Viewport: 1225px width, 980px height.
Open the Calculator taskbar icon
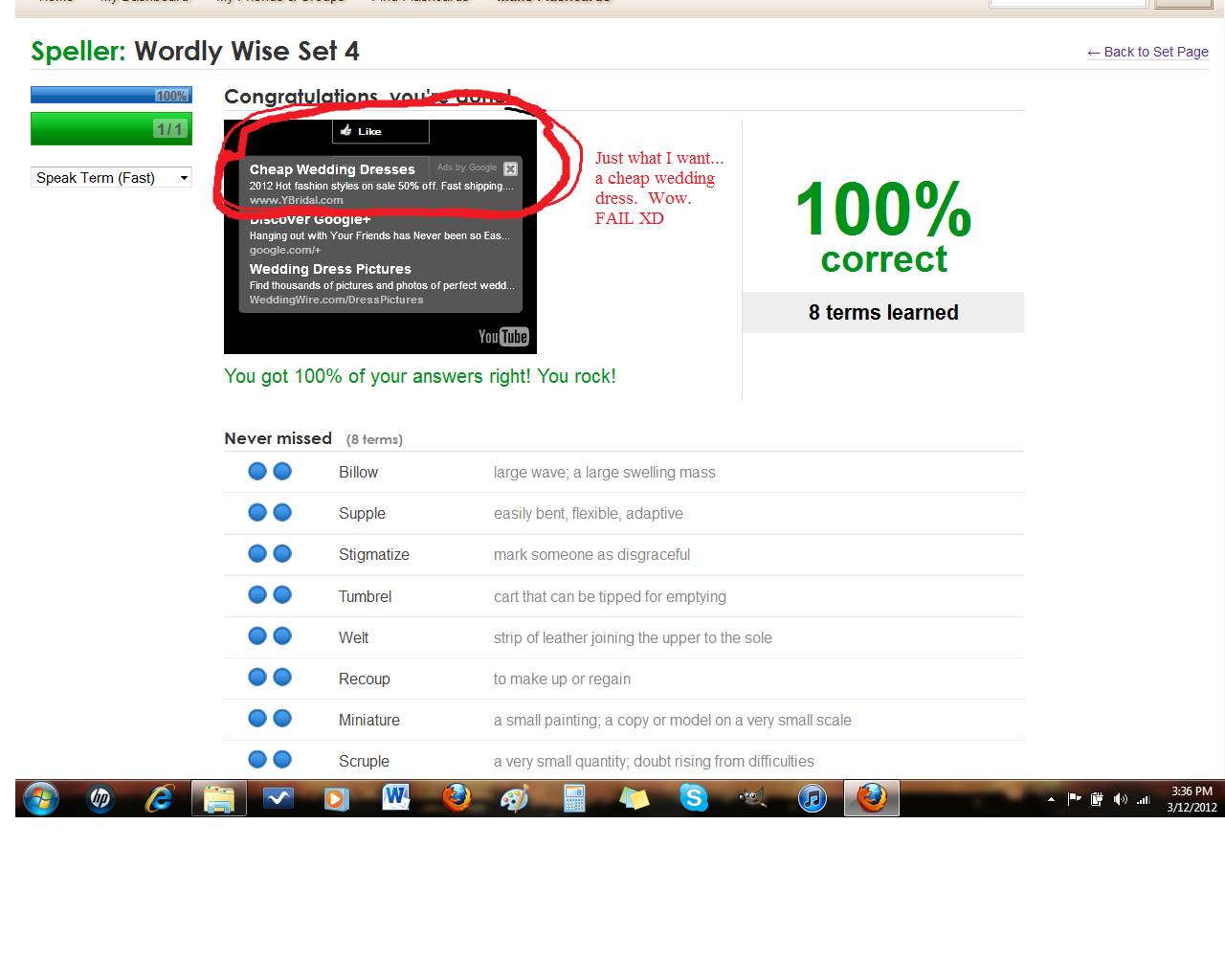[x=574, y=798]
